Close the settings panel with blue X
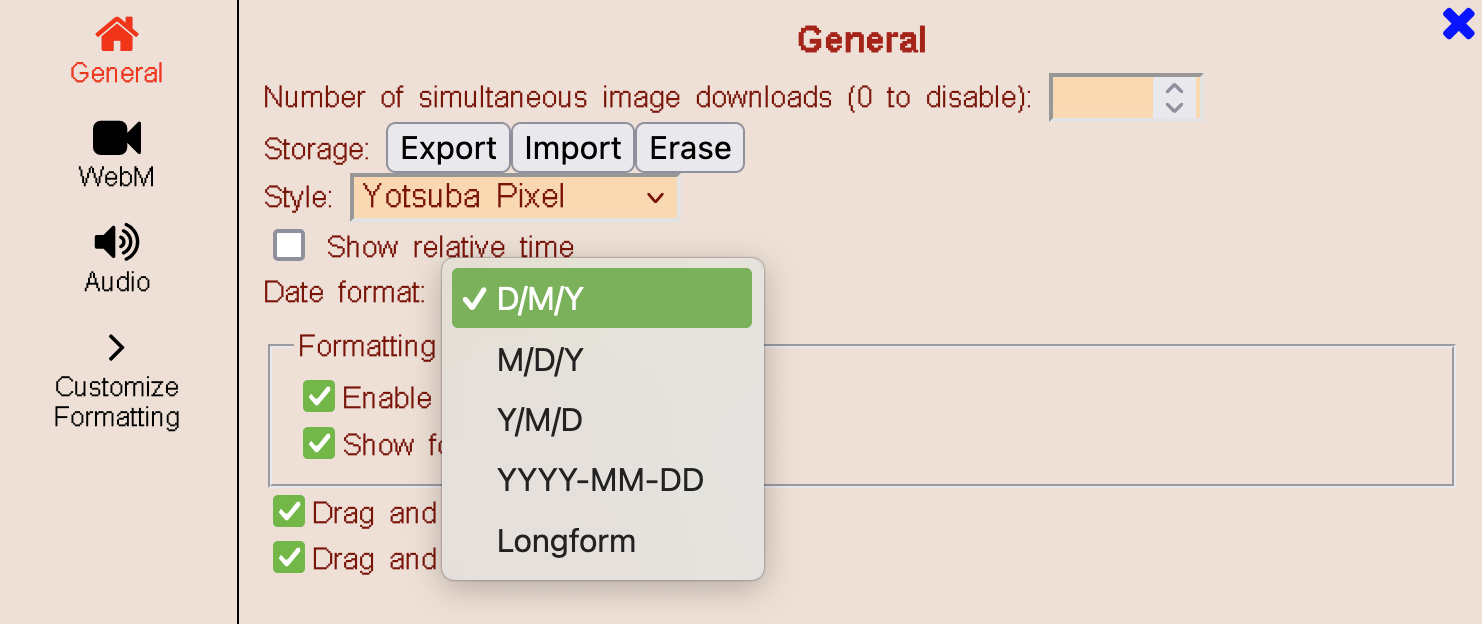This screenshot has height=624, width=1482. pyautogui.click(x=1459, y=23)
